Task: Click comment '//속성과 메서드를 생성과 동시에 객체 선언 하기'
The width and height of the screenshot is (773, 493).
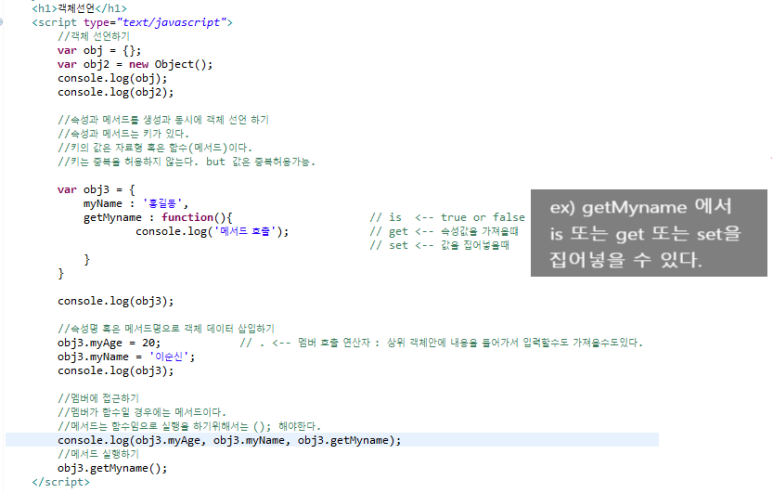Action: coord(163,120)
